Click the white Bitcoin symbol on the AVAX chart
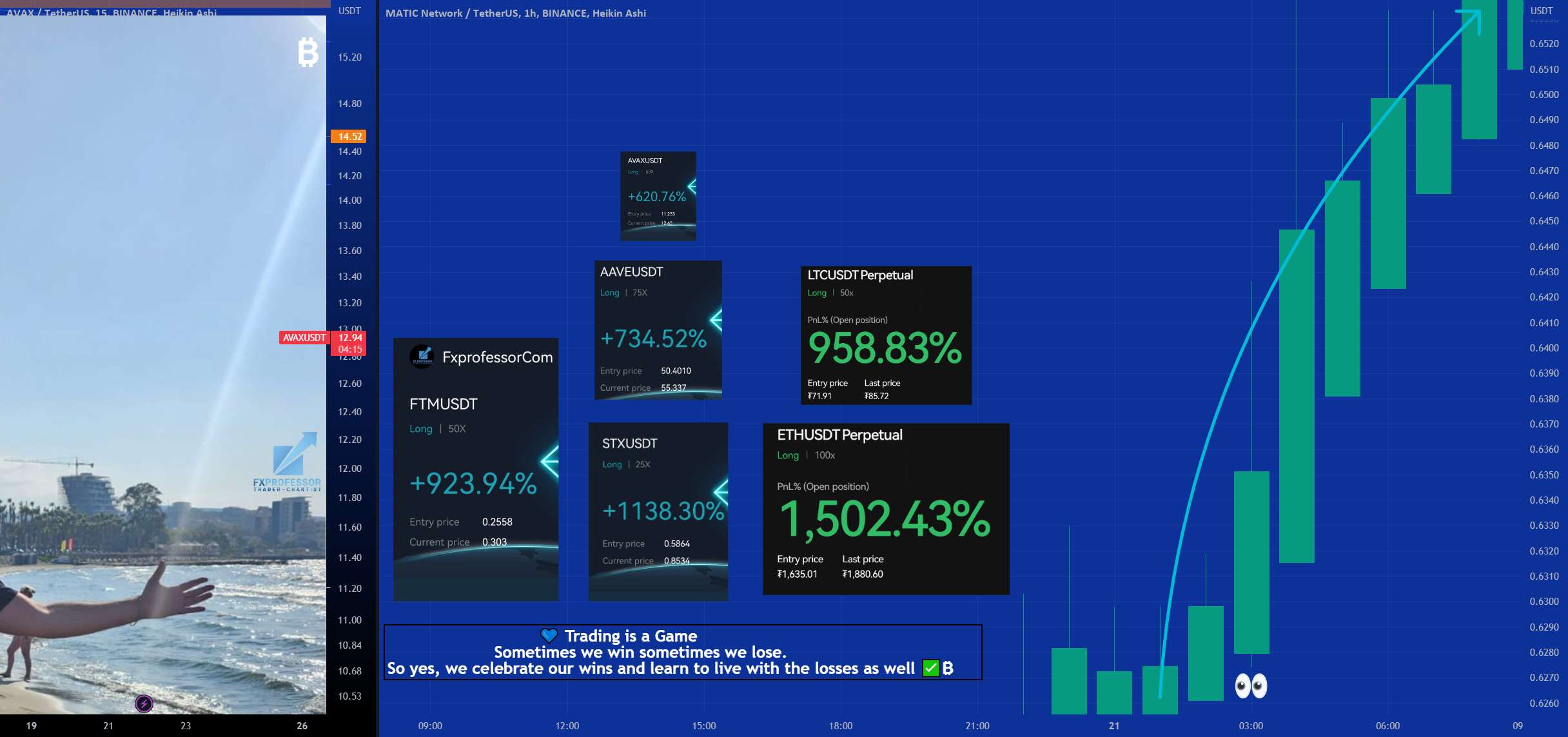 click(308, 52)
